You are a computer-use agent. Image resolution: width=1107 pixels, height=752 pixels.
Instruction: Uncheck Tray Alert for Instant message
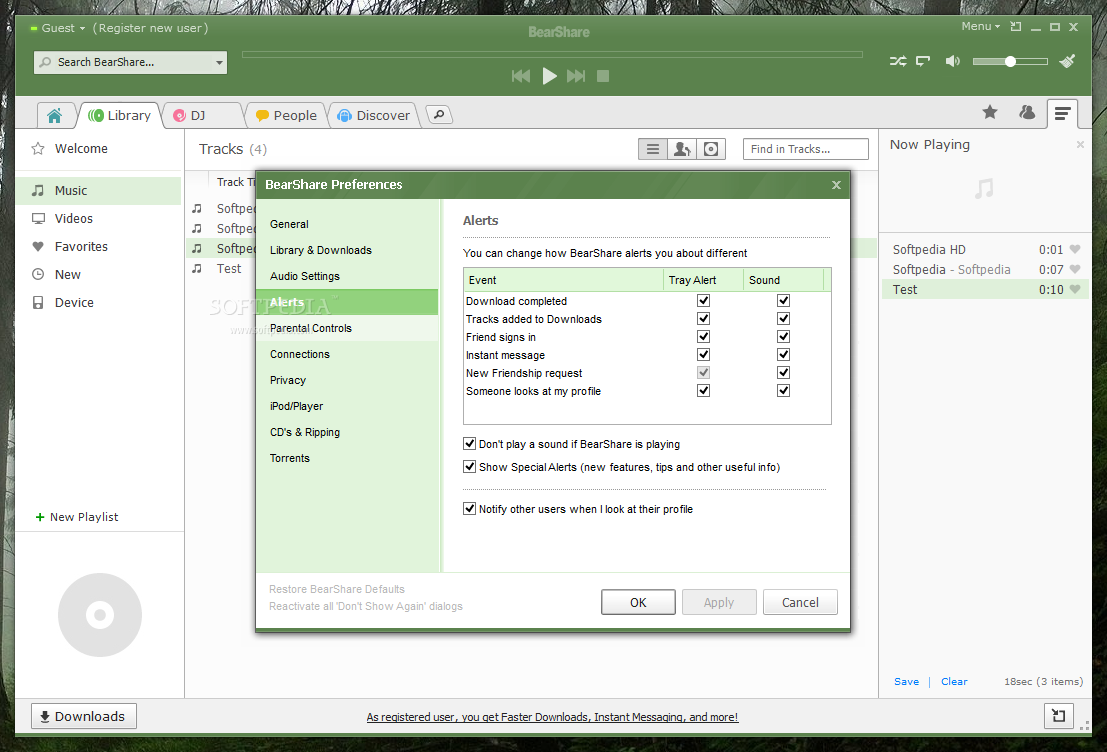pyautogui.click(x=703, y=354)
